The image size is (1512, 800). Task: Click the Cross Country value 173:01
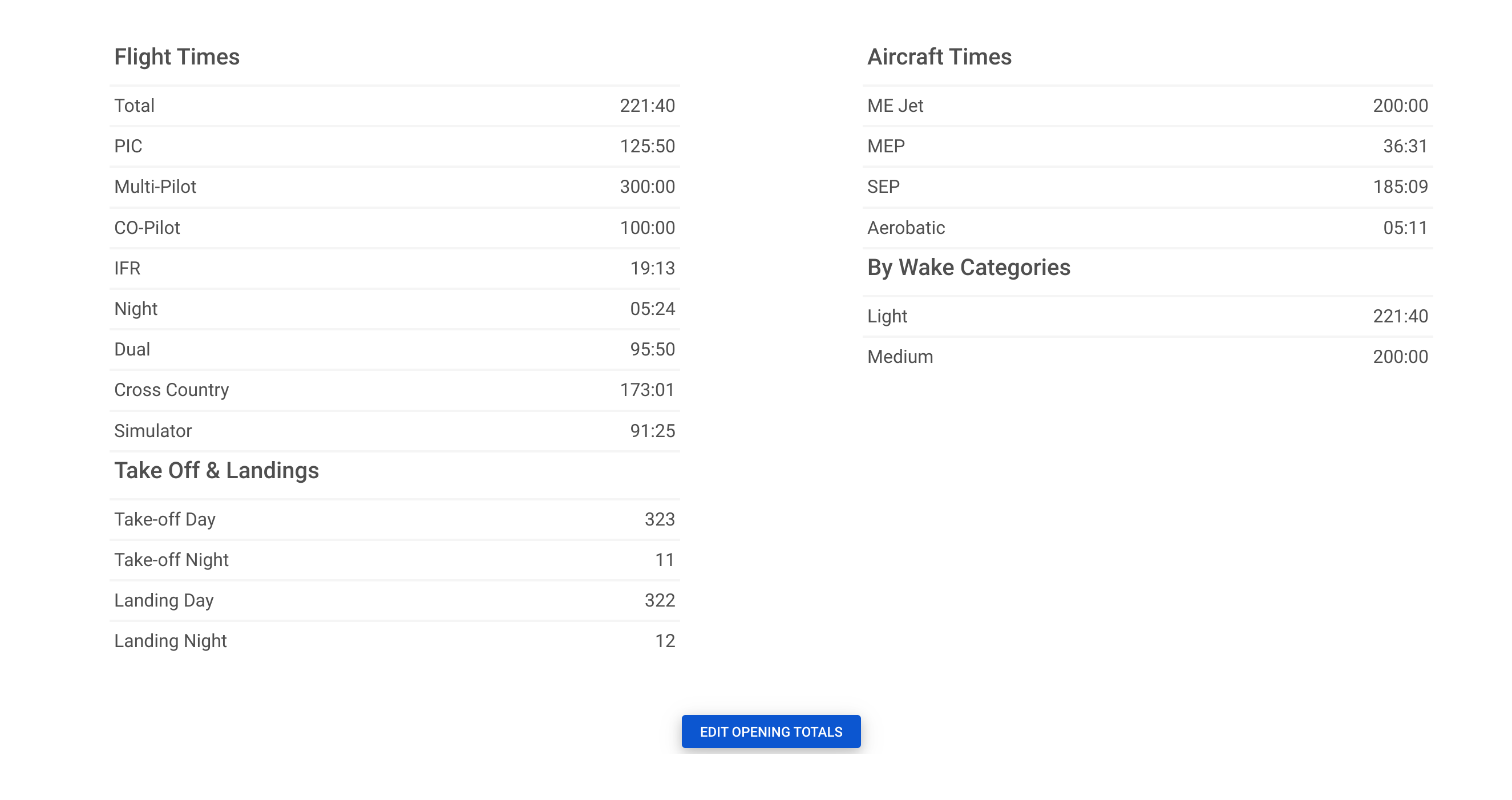coord(648,390)
